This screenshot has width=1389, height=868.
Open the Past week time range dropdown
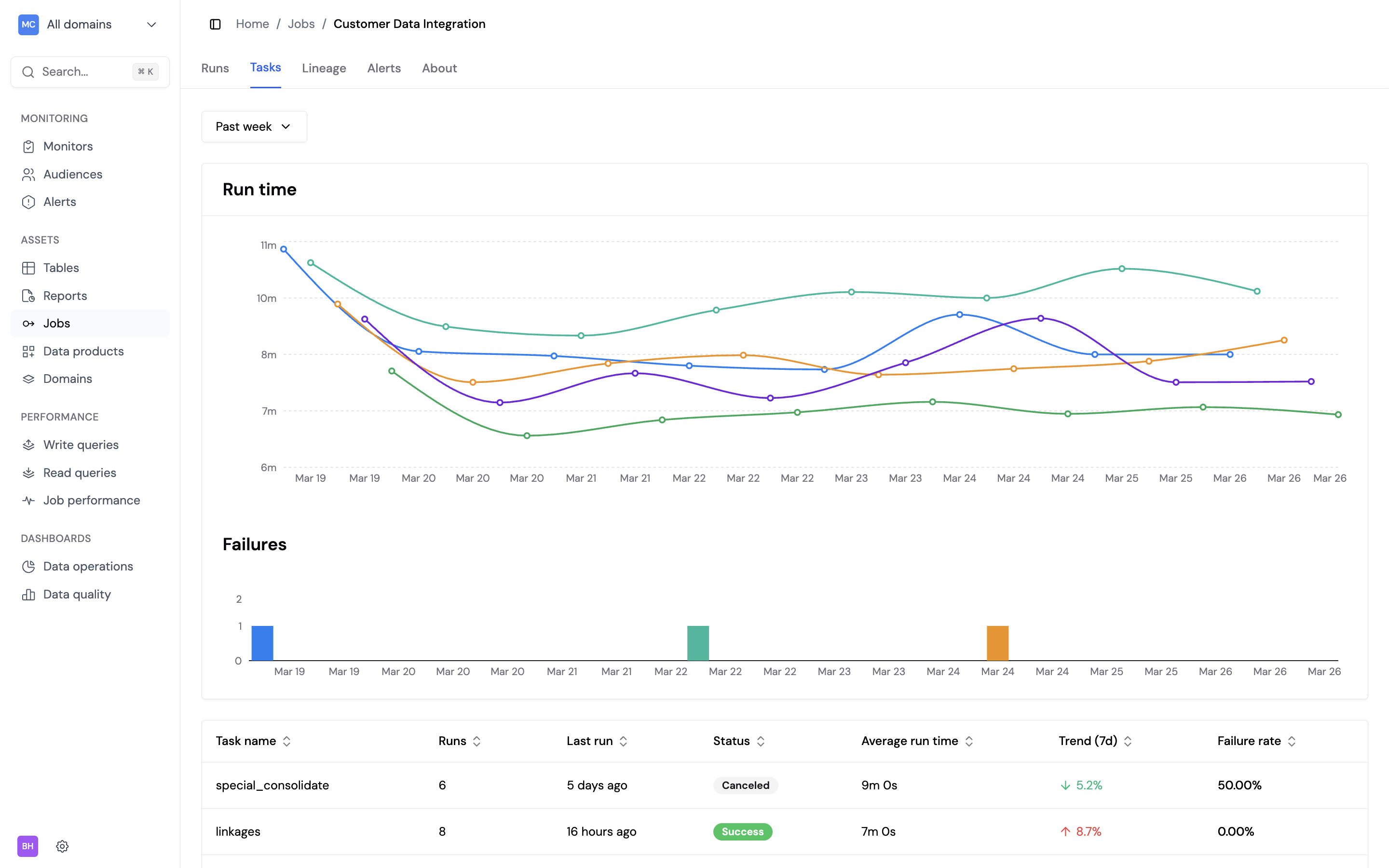click(254, 126)
